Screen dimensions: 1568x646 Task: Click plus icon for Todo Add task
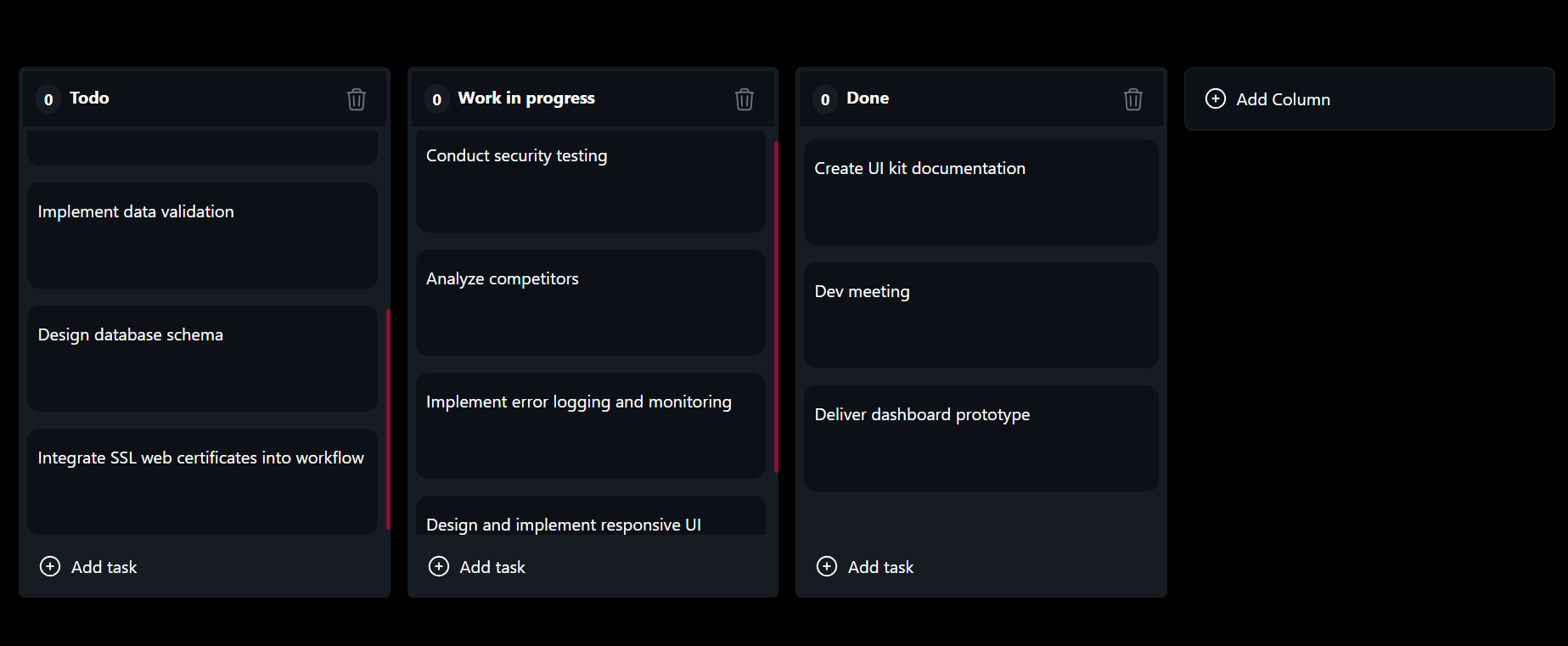(50, 566)
